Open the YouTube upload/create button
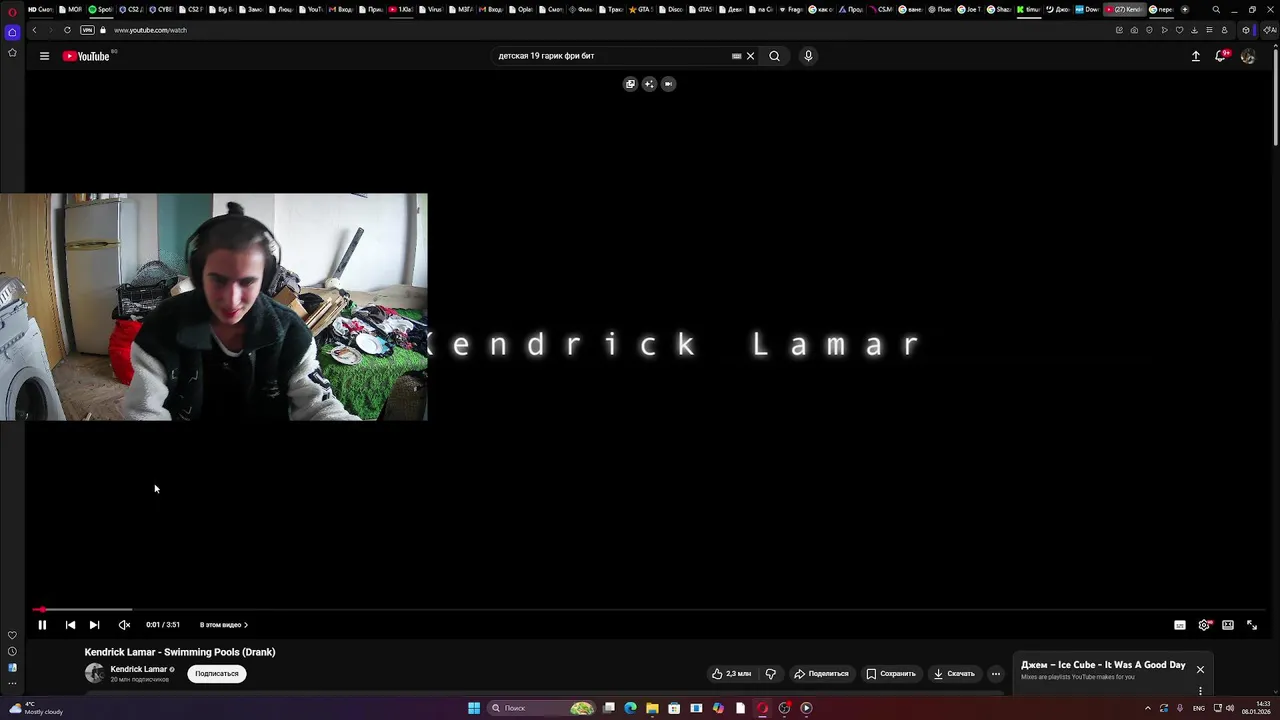Image resolution: width=1280 pixels, height=720 pixels. click(x=1195, y=56)
